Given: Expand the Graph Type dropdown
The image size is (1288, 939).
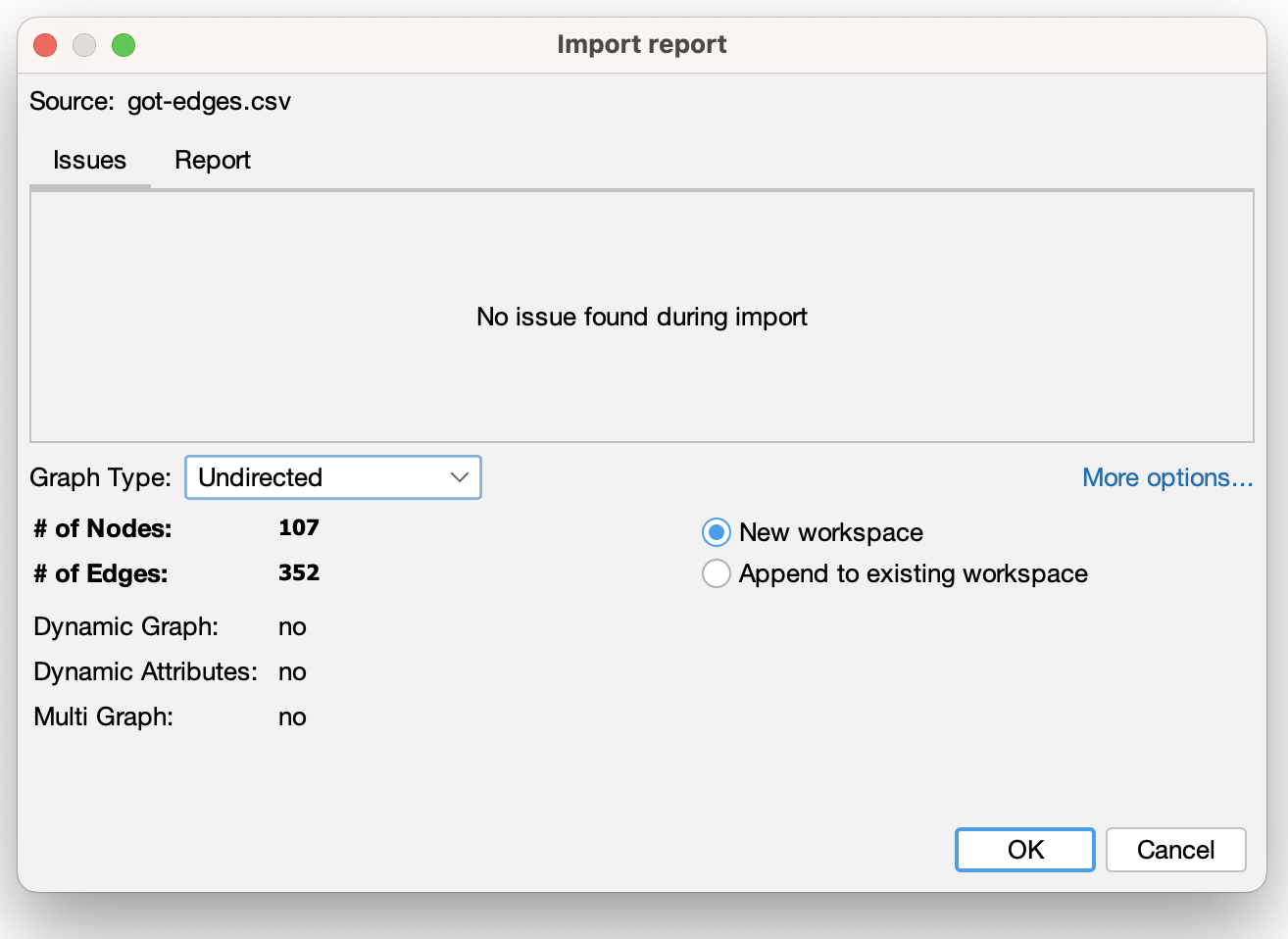Looking at the screenshot, I should pos(332,477).
